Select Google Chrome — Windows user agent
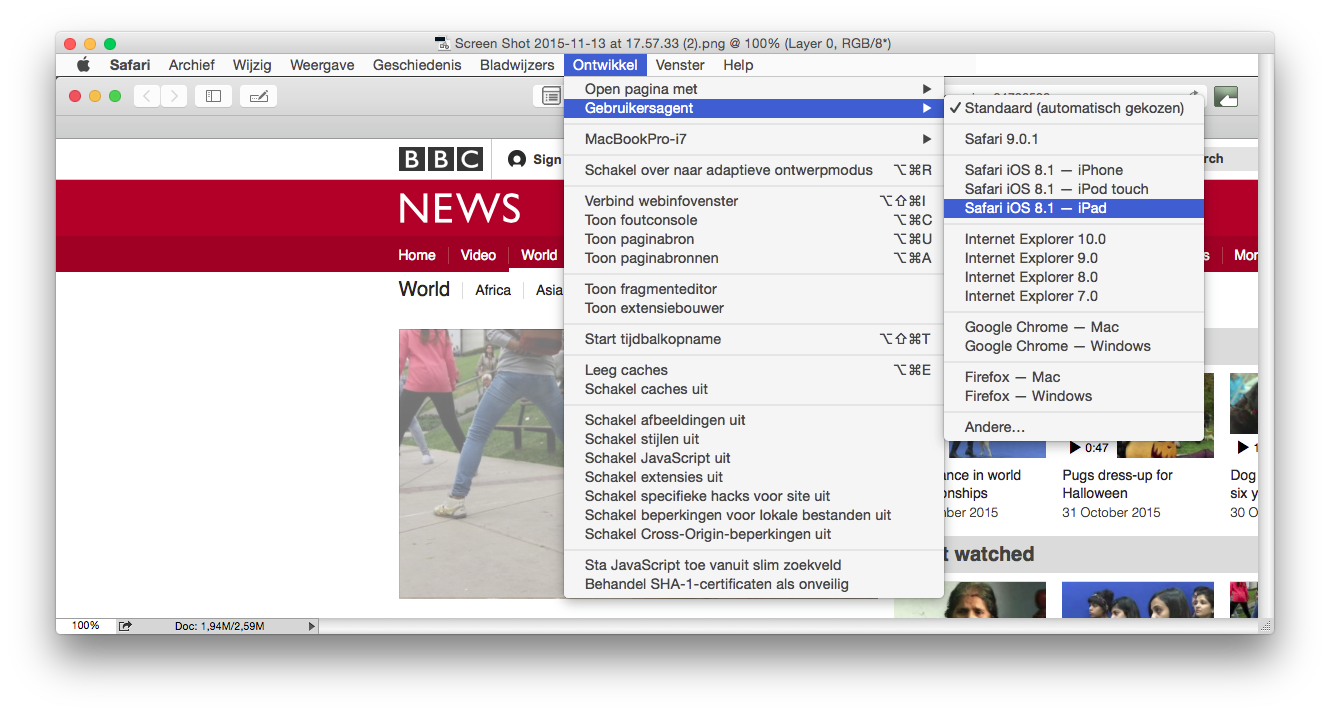Screen dimensions: 1330x714 click(x=1074, y=346)
